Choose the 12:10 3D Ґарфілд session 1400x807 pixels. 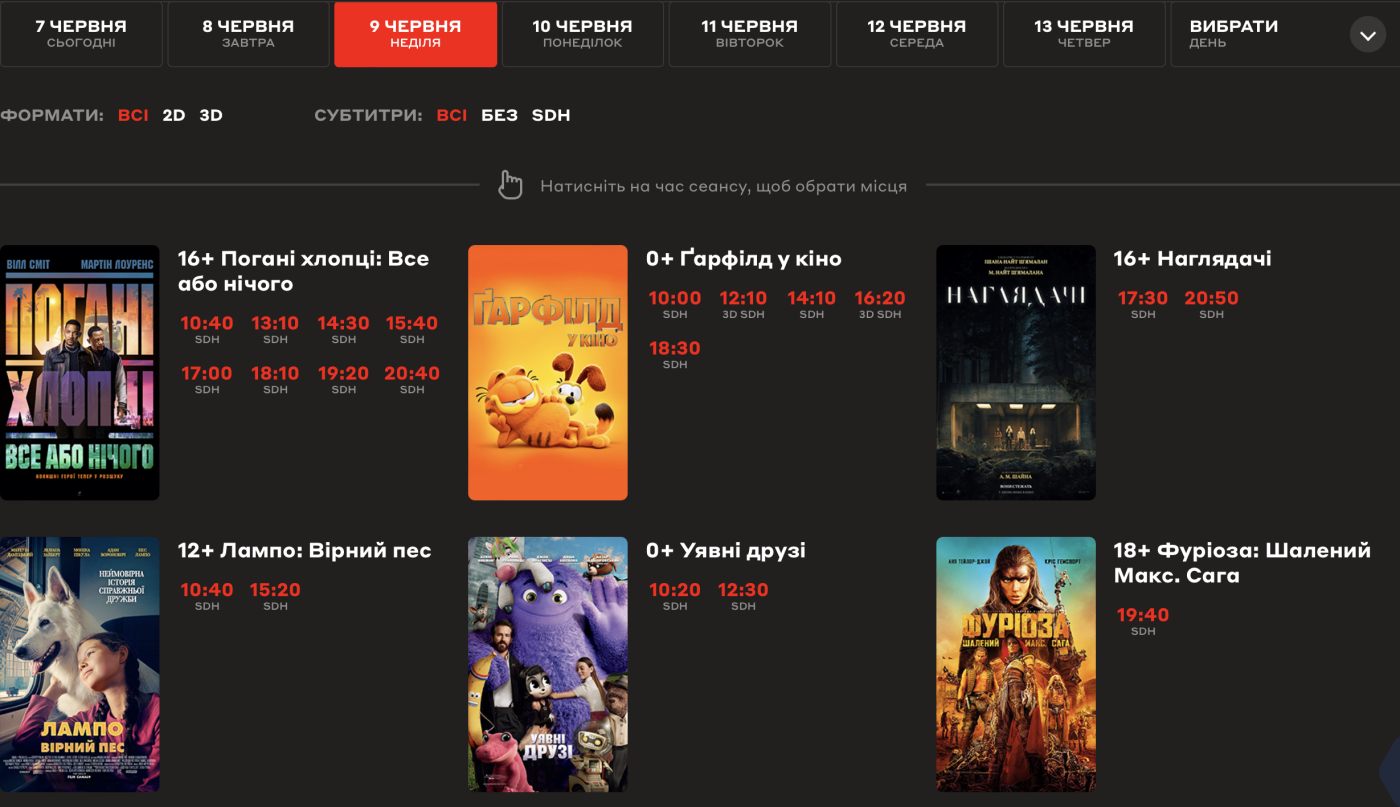[x=743, y=304]
